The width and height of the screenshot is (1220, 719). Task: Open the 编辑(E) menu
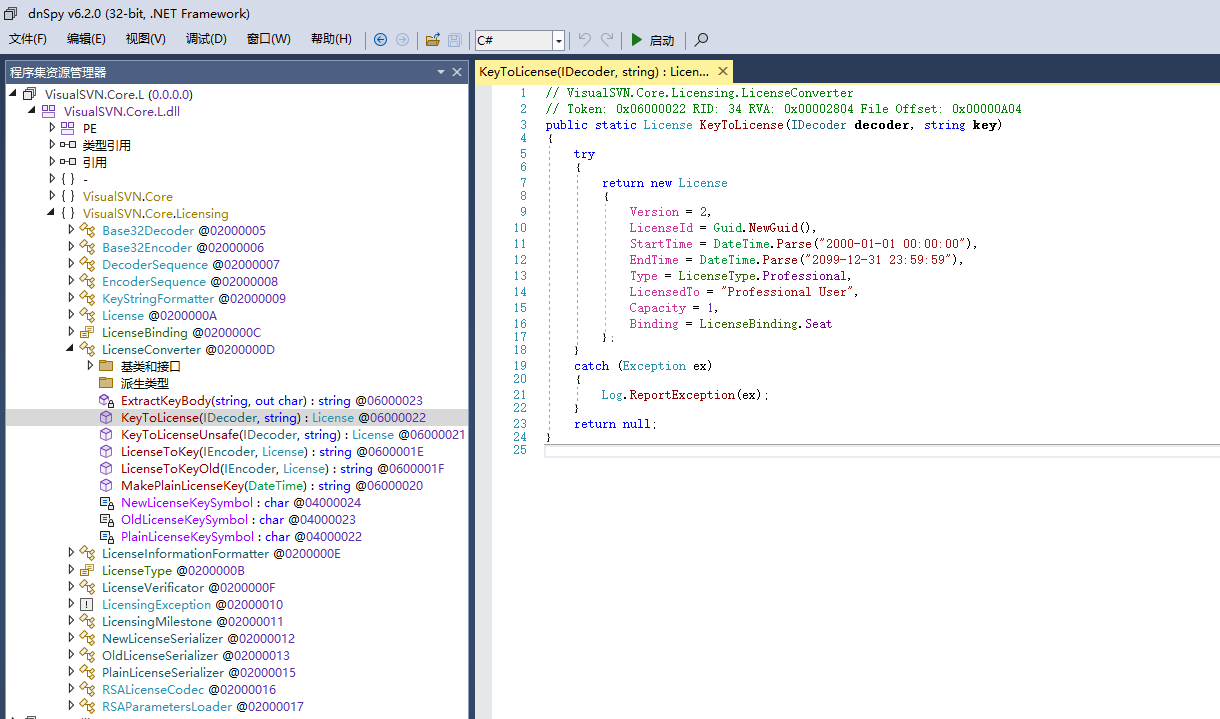[x=86, y=39]
